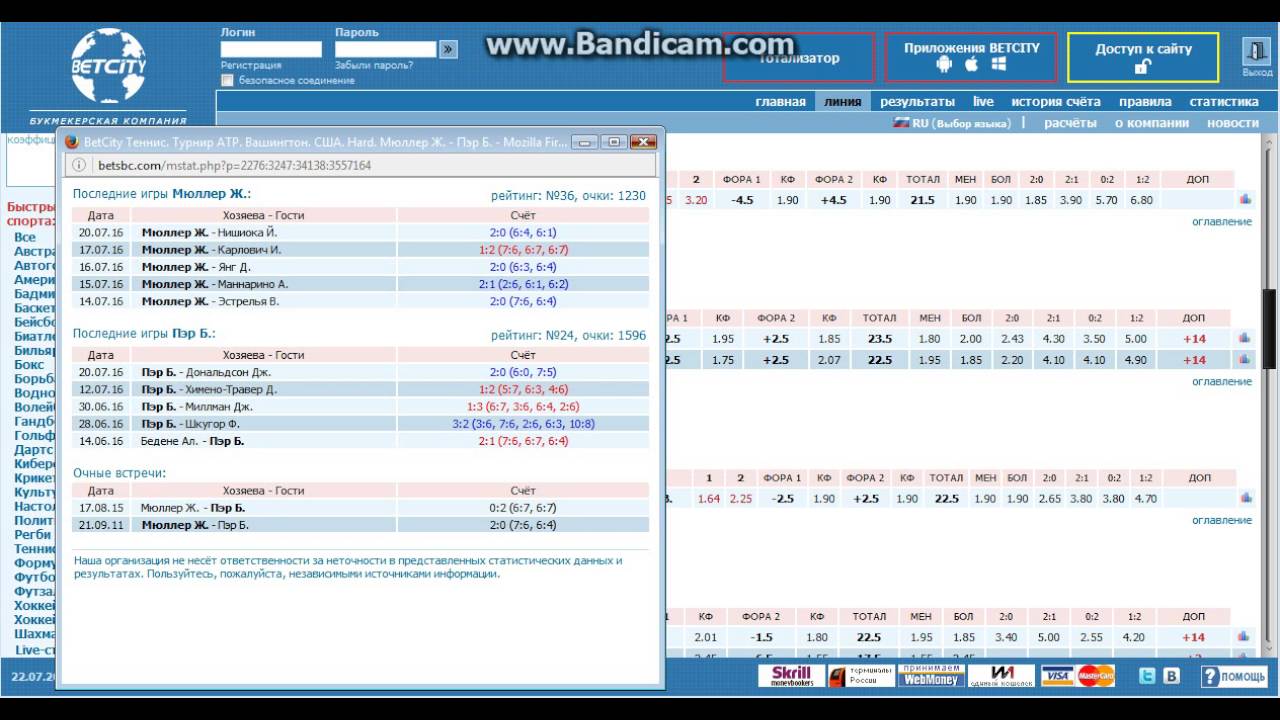Go to the главная menu item
This screenshot has height=720, width=1280.
click(x=780, y=101)
